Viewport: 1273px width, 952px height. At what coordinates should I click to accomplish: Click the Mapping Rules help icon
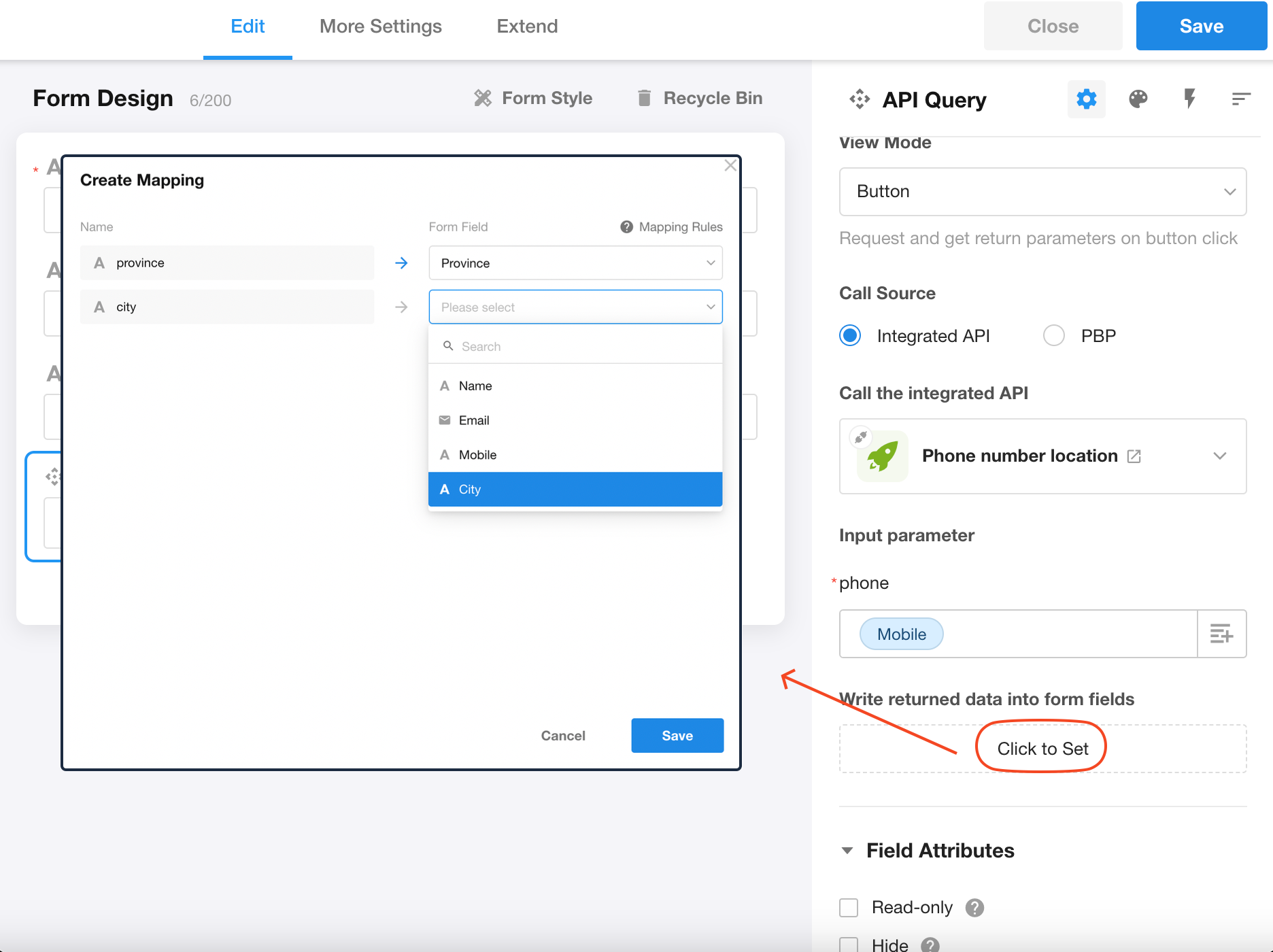626,227
